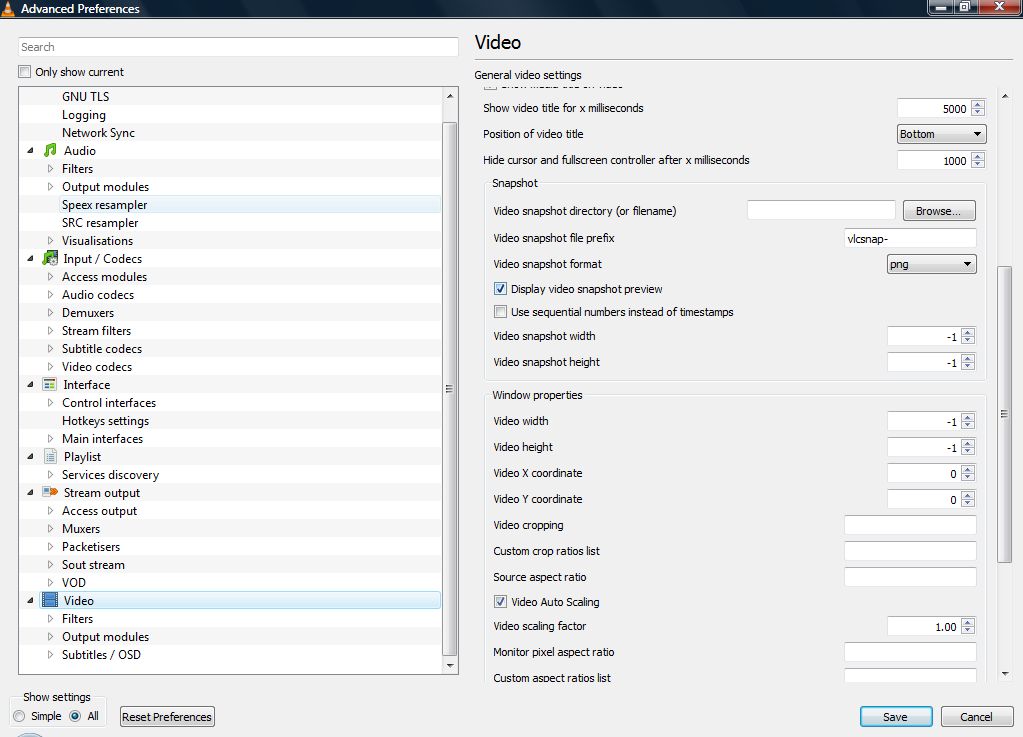This screenshot has width=1023, height=737.
Task: Expand the Audio Filters tree node
Action: [x=51, y=169]
